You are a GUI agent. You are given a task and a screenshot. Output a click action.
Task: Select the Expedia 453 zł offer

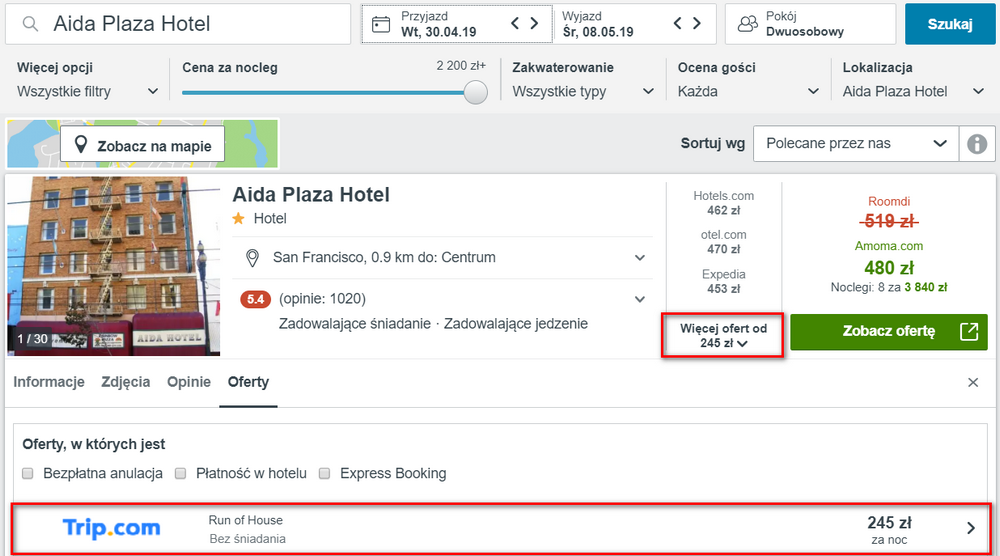pyautogui.click(x=723, y=281)
